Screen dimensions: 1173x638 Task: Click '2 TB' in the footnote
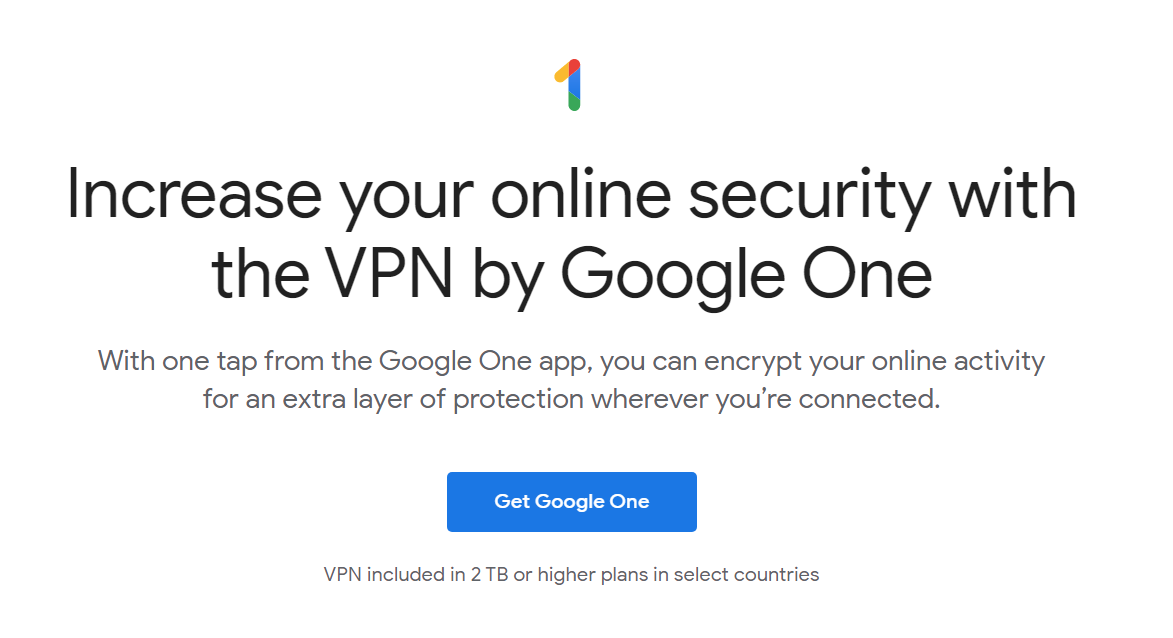click(x=489, y=574)
